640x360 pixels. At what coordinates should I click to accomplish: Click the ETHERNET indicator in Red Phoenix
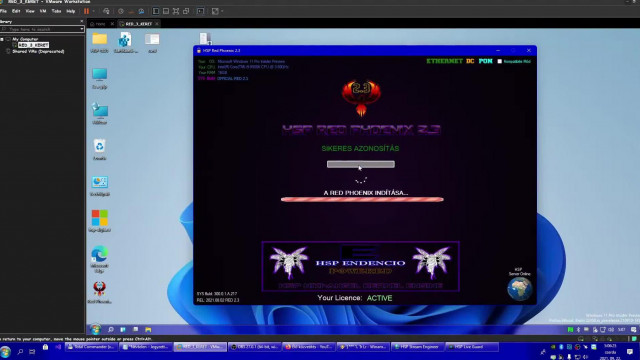point(444,61)
